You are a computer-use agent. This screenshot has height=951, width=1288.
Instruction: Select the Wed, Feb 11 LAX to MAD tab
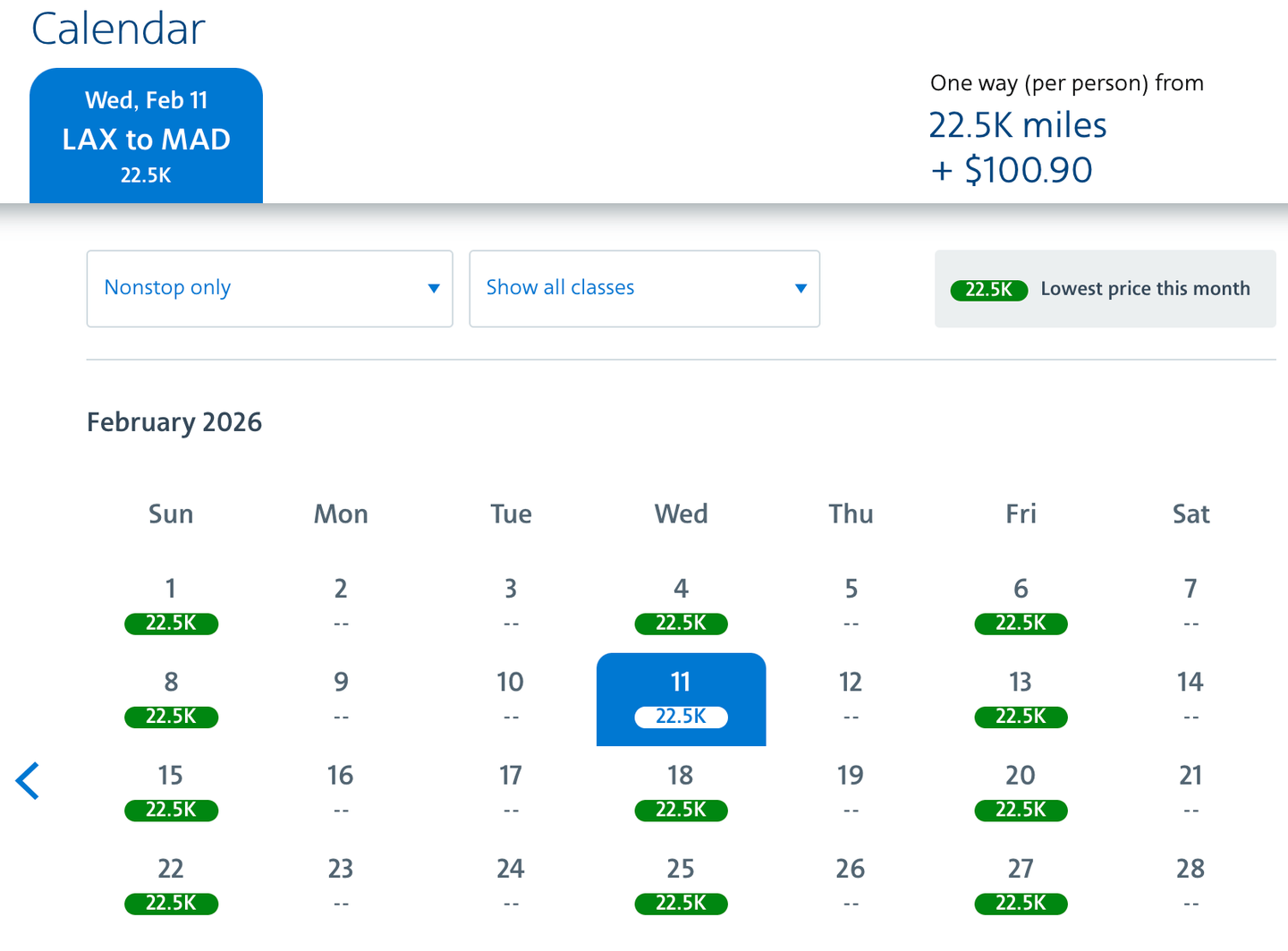[146, 136]
